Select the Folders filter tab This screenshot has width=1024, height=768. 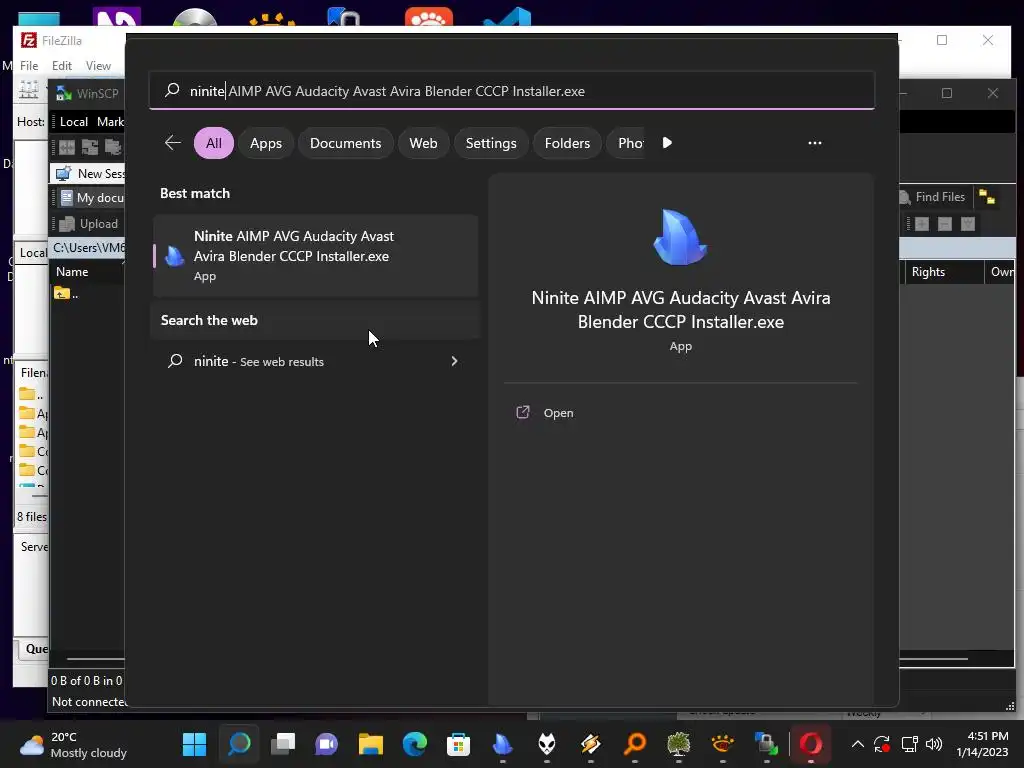[x=568, y=143]
